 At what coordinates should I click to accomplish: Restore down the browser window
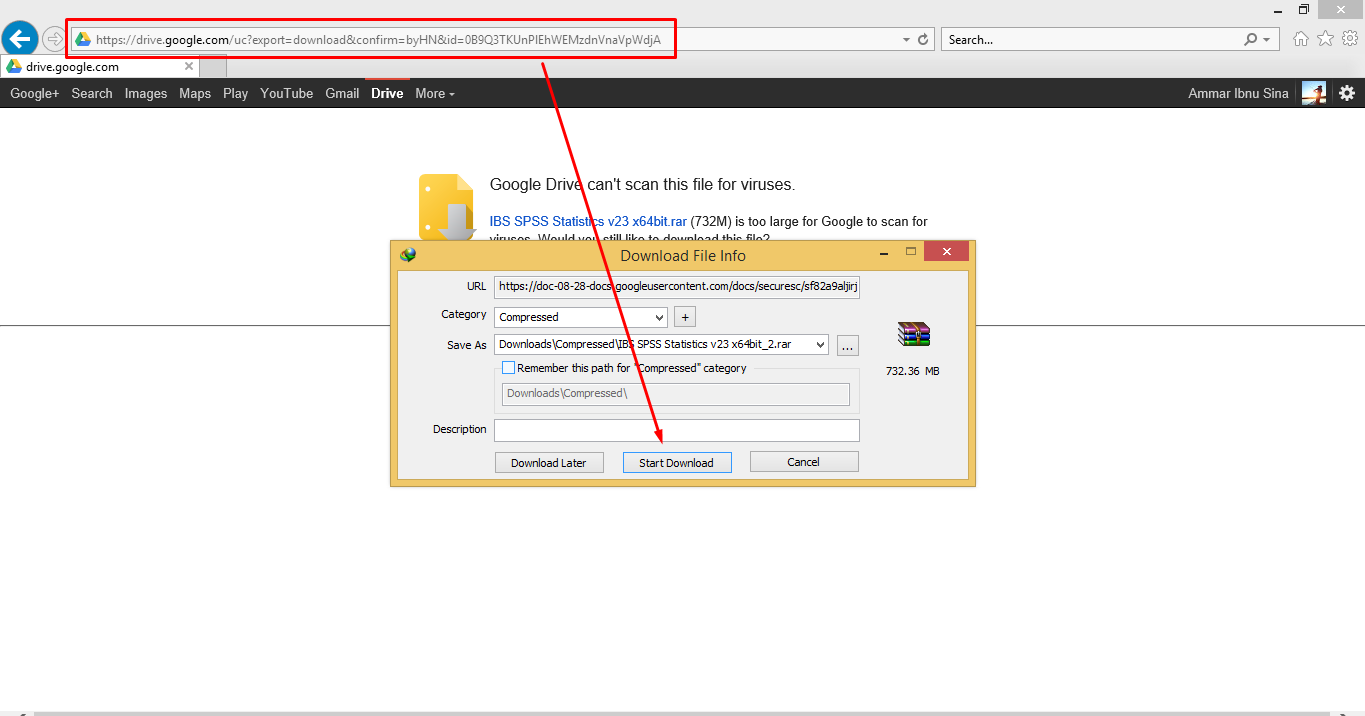[x=1304, y=9]
